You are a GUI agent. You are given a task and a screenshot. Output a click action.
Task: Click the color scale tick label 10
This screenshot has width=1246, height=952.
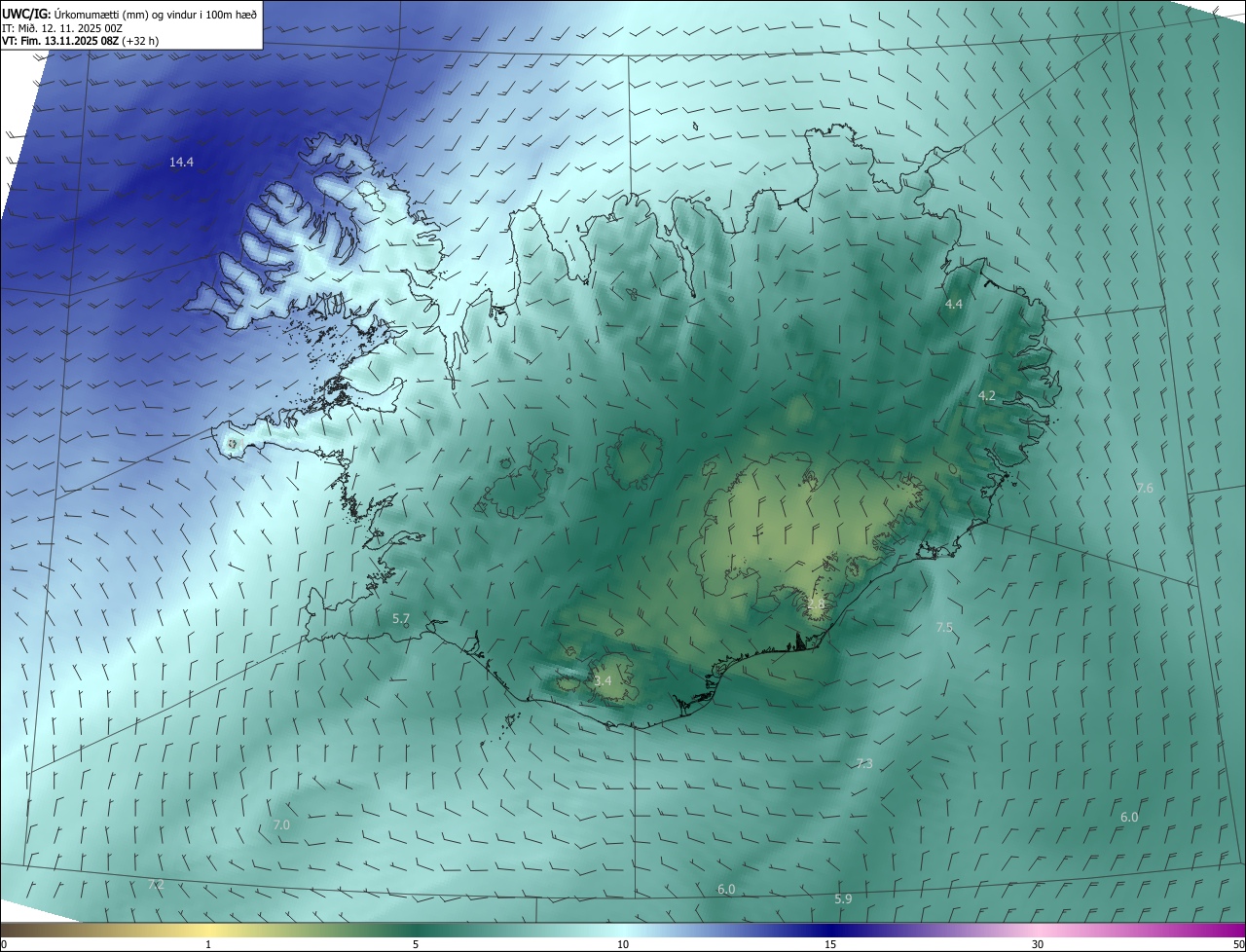tap(623, 944)
